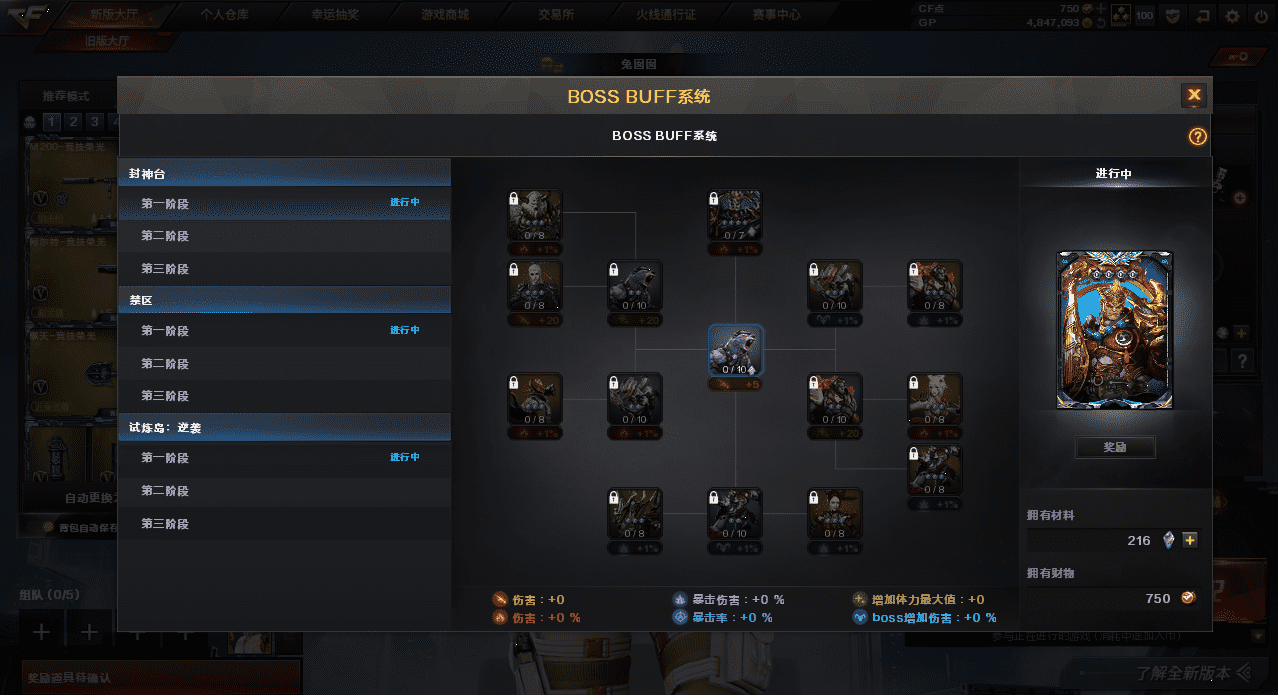The image size is (1278, 695).
Task: Open 赛事中心 tab
Action: coord(776,14)
